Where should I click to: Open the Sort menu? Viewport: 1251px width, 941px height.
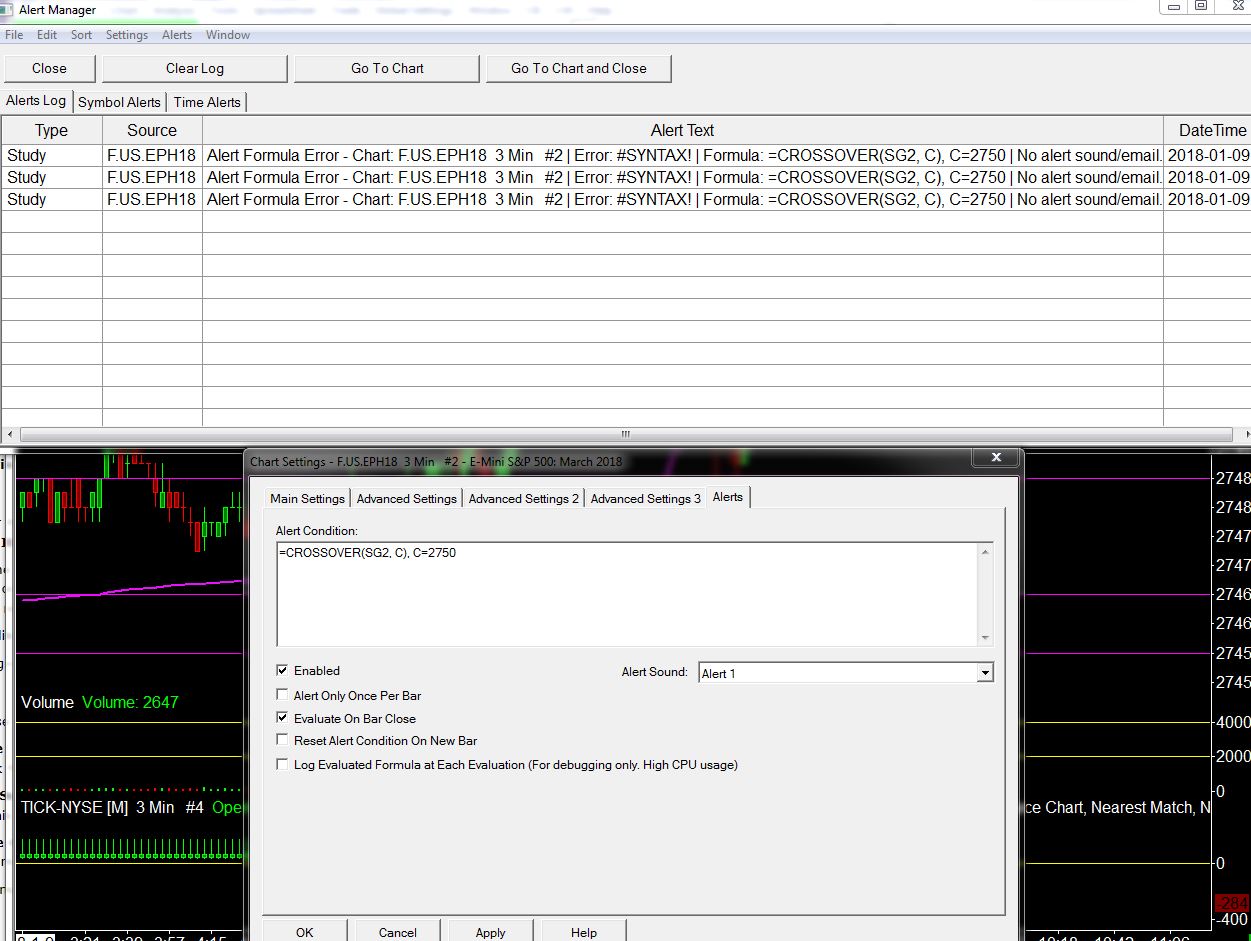(x=81, y=35)
